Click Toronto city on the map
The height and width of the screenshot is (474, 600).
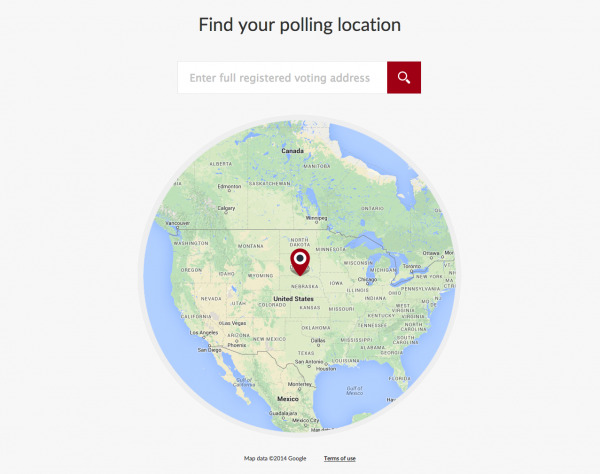click(412, 266)
